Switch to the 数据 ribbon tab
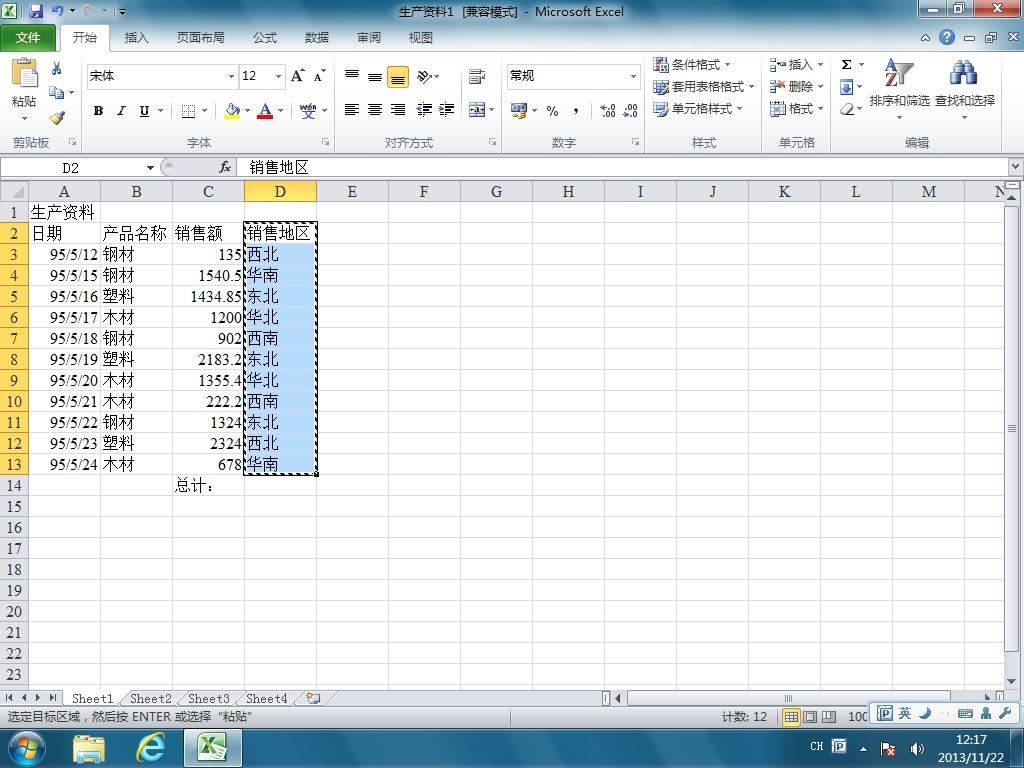1024x768 pixels. [317, 38]
